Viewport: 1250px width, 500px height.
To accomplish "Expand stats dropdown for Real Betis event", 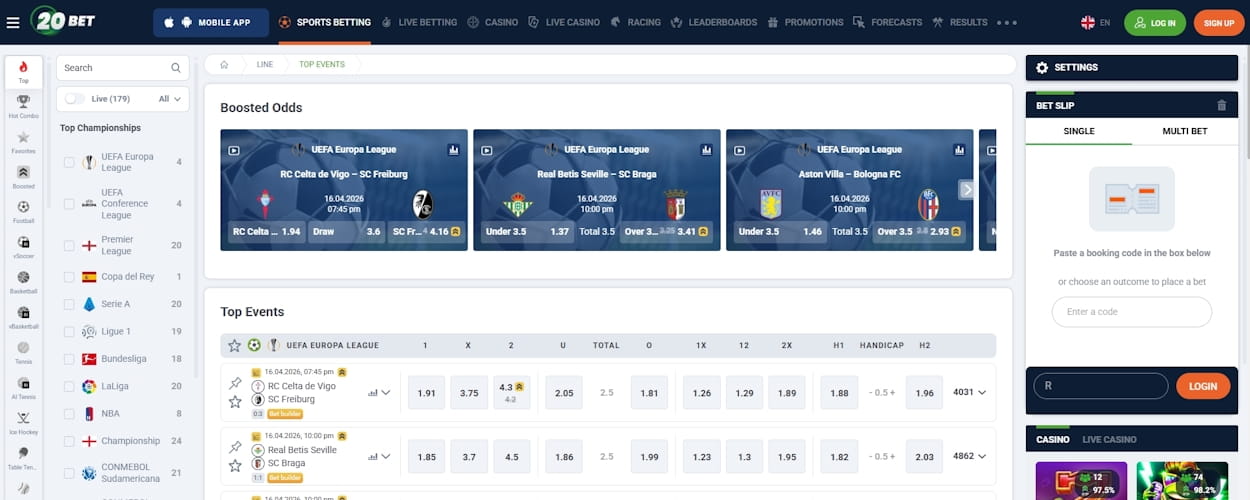I will (x=379, y=456).
